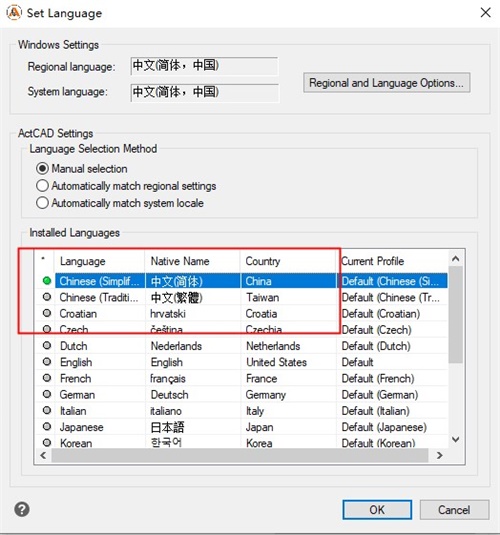
Task: Click the country cell United States
Action: pos(276,362)
